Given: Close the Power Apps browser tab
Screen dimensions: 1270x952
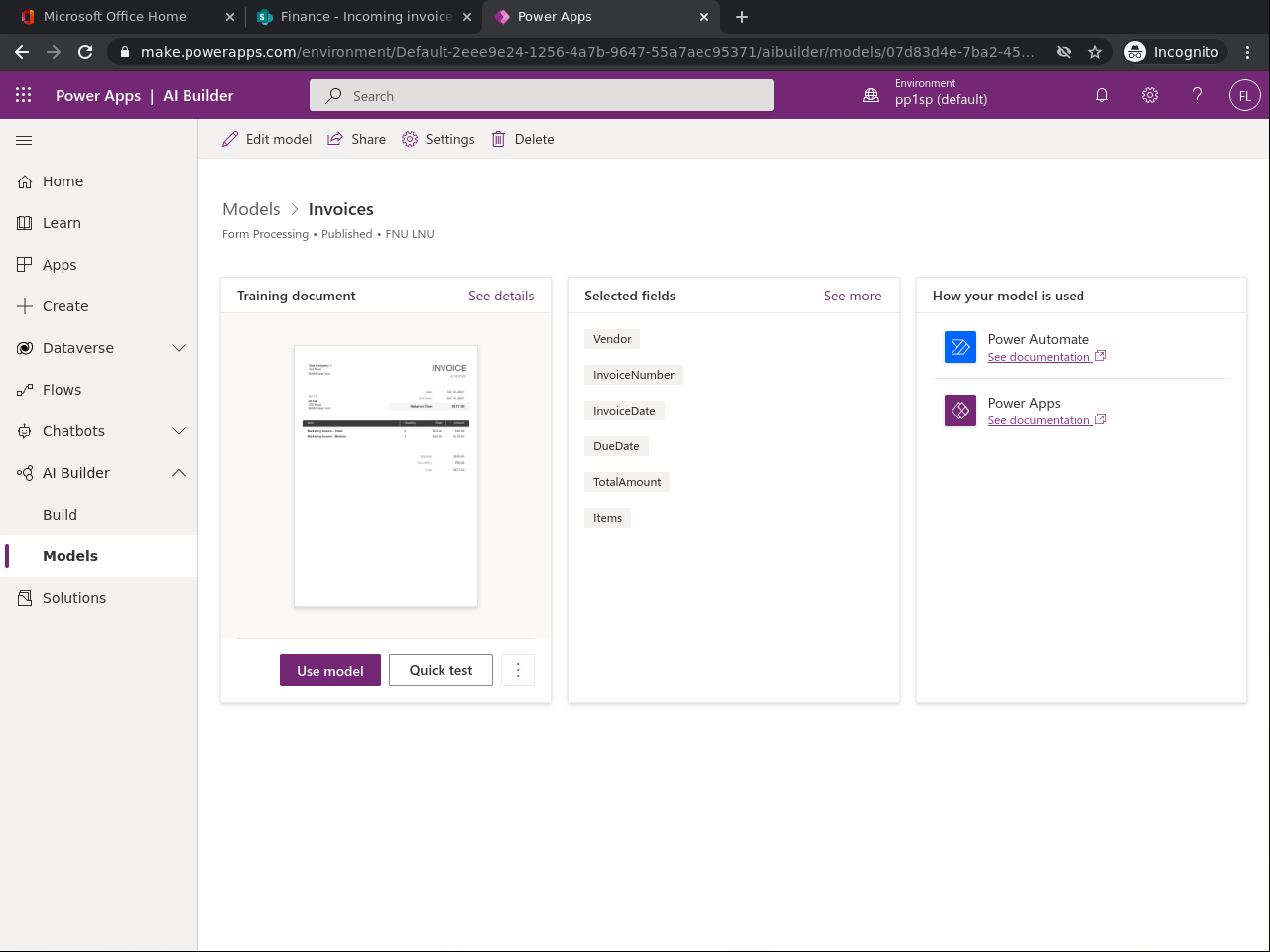Looking at the screenshot, I should 704,17.
